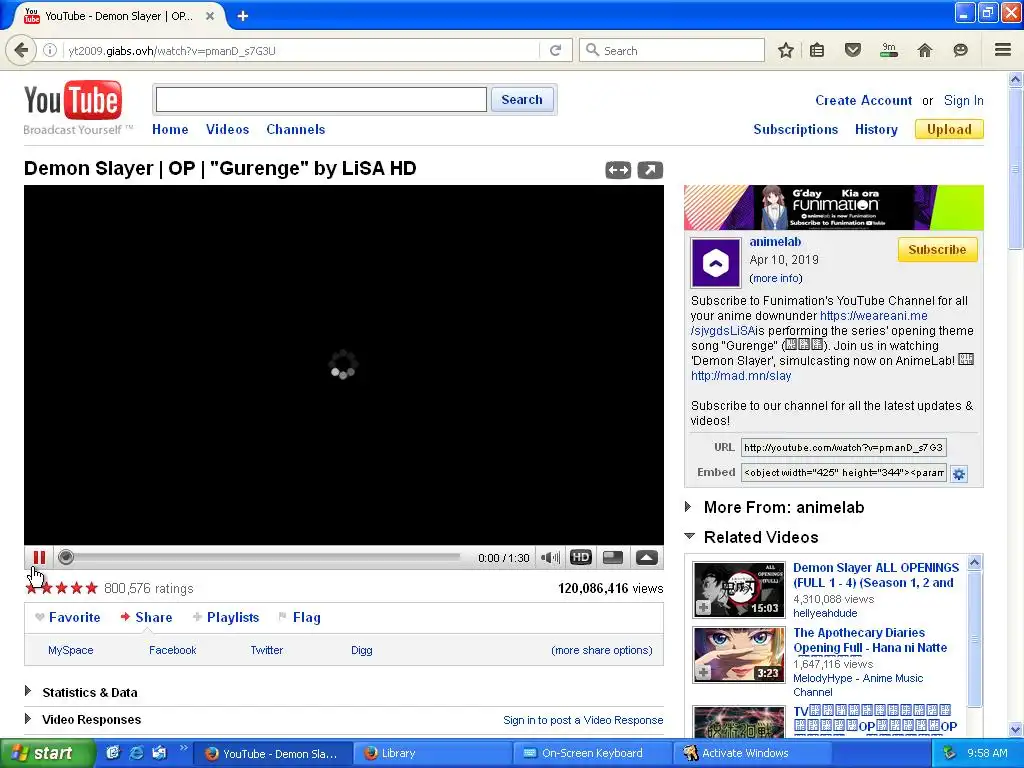Expand the More From: animelab section
Screen dimensions: 1024x768
click(x=688, y=507)
